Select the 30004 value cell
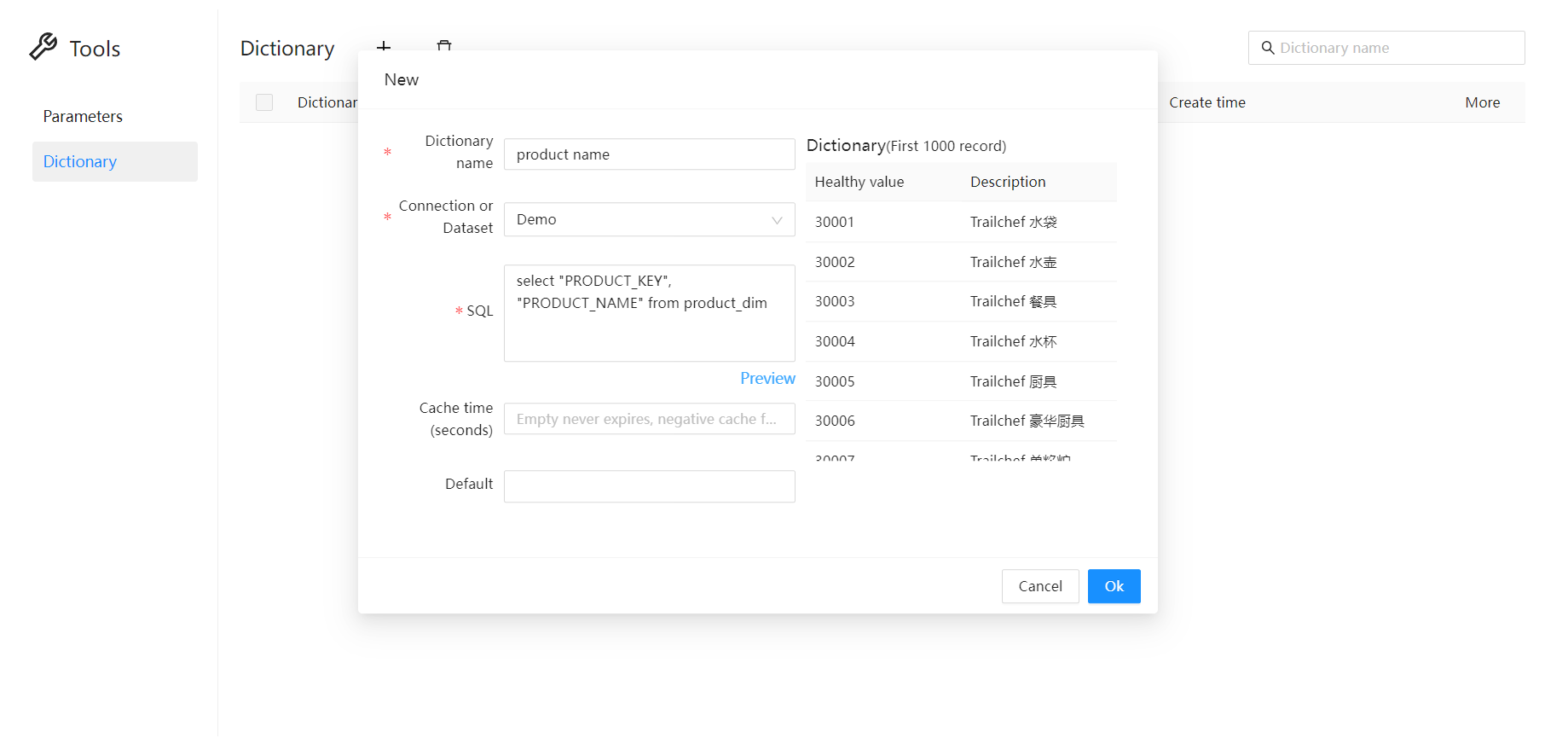This screenshot has width=1568, height=738. [835, 341]
